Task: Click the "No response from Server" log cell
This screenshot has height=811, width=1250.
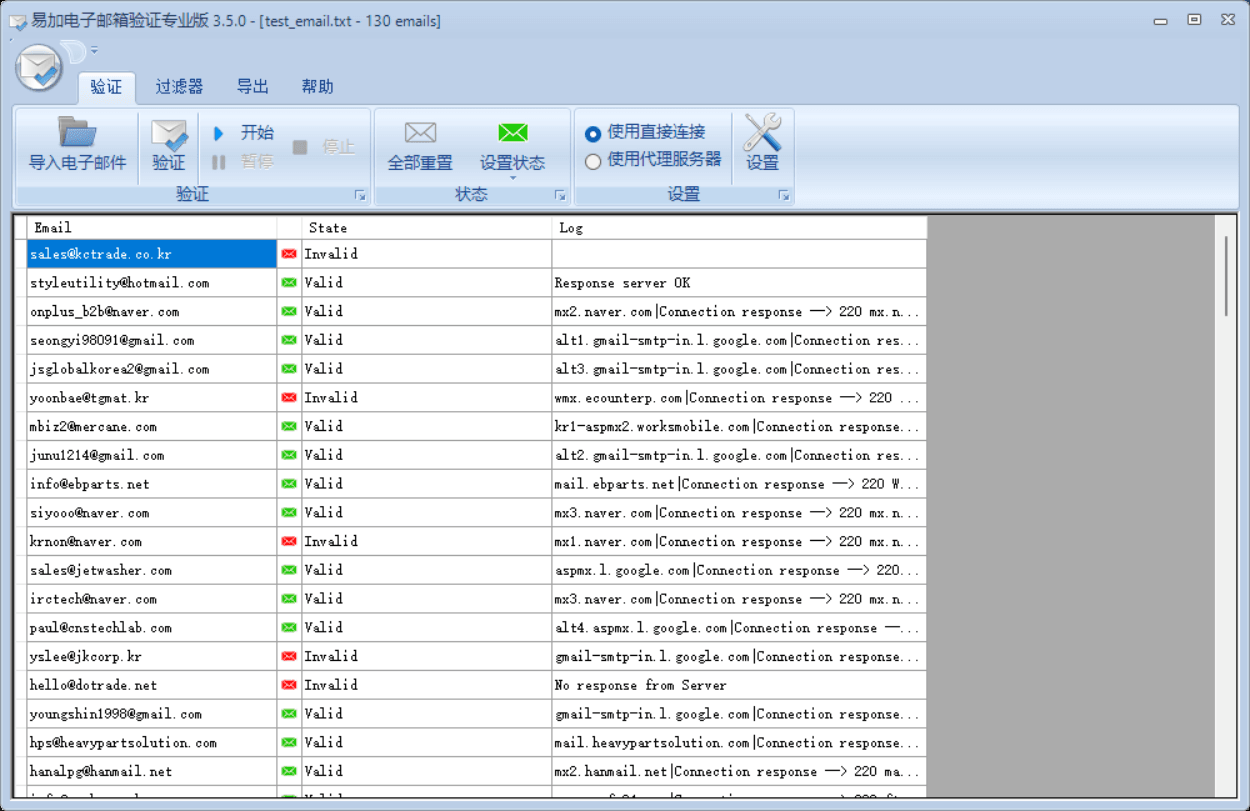Action: [740, 686]
